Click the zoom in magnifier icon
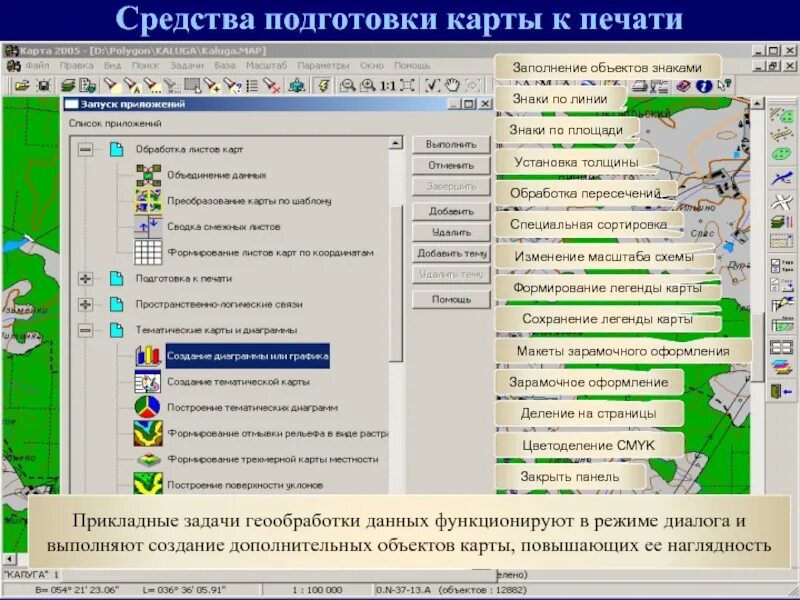The width and height of the screenshot is (800, 600). [x=368, y=85]
